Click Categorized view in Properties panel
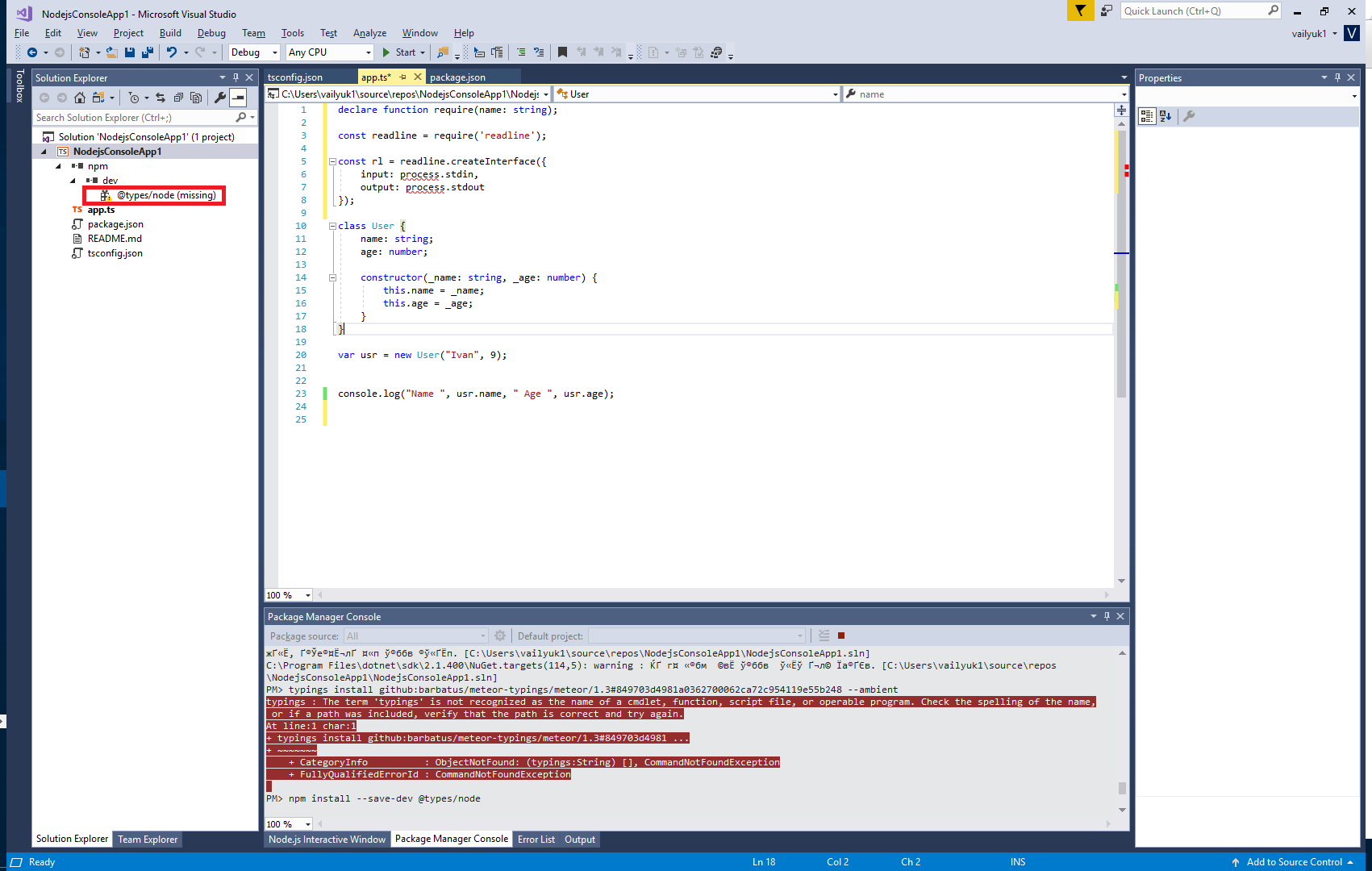Screen dimensions: 1372x871 coord(1147,116)
